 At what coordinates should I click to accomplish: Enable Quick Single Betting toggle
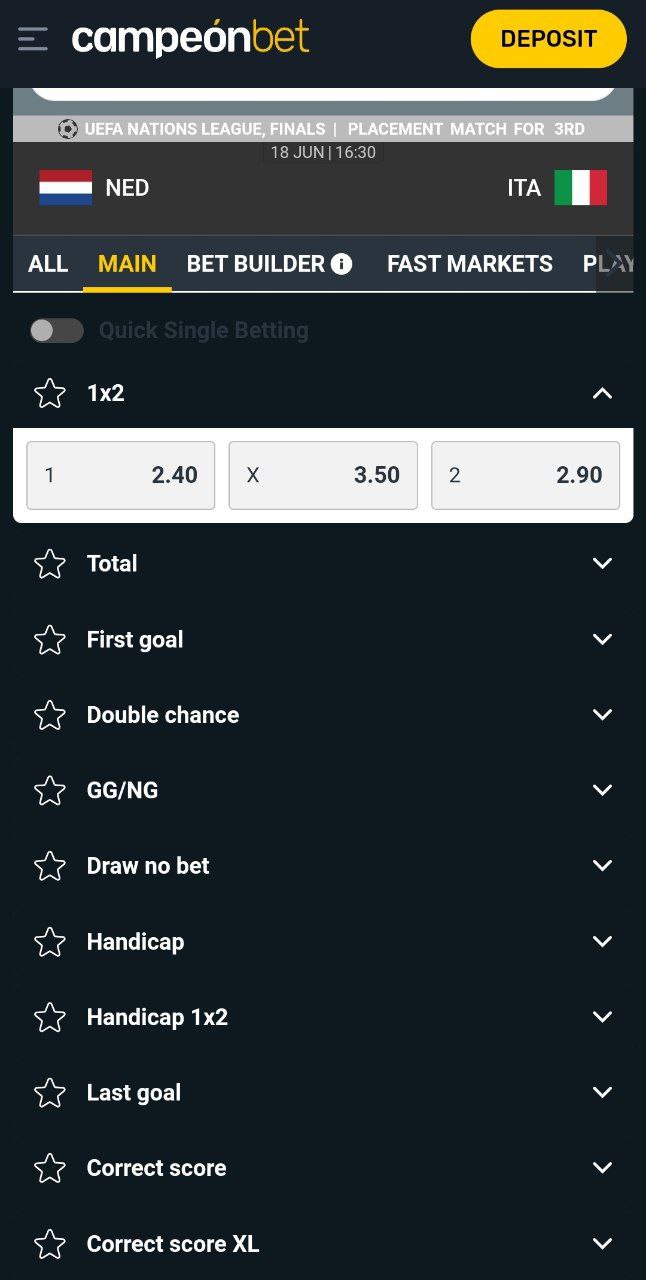pyautogui.click(x=56, y=331)
